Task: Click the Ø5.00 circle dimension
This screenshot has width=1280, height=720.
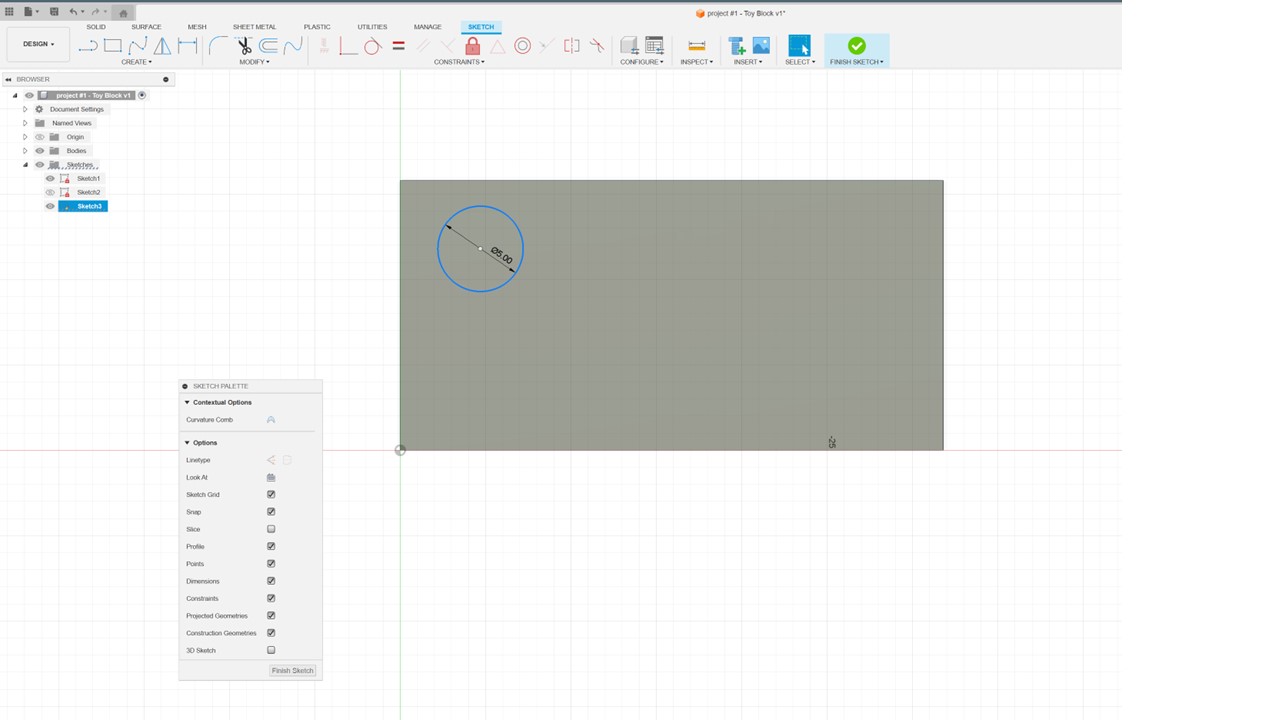Action: pyautogui.click(x=502, y=257)
